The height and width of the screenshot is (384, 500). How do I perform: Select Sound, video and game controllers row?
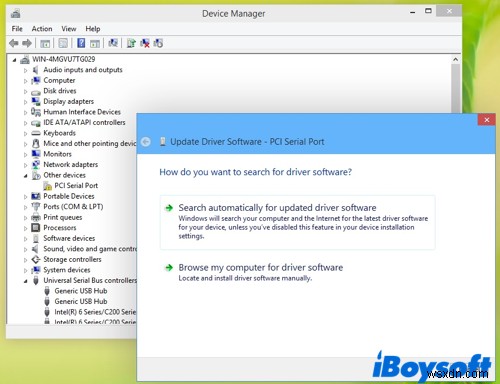(x=90, y=249)
